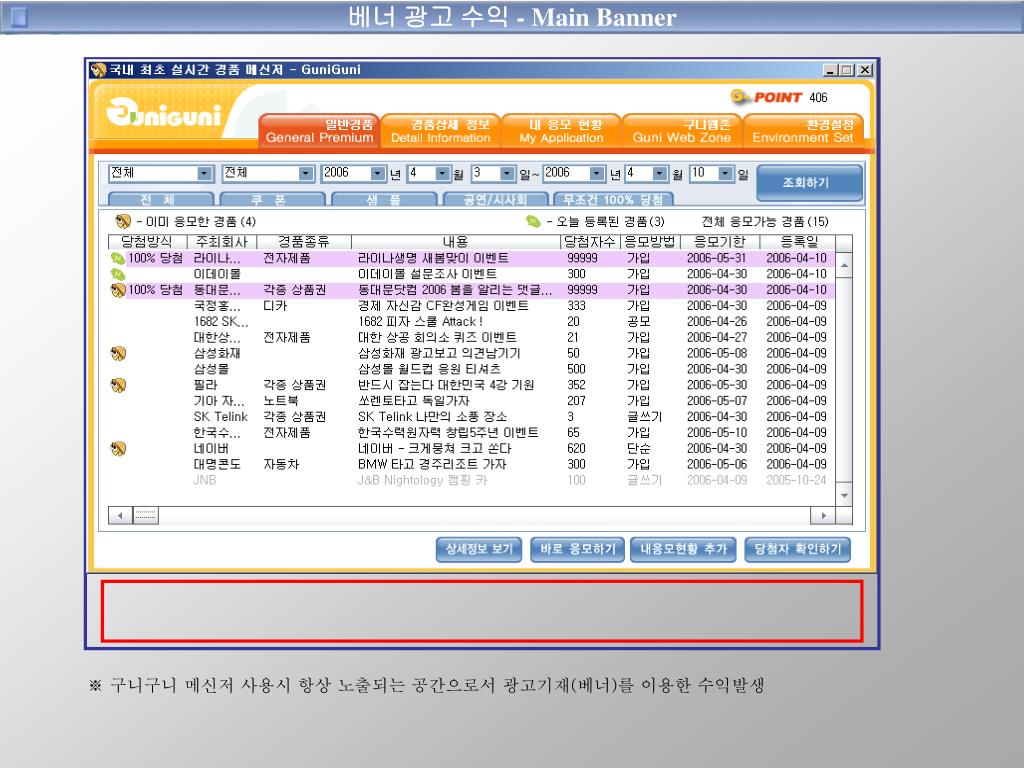
Task: Sort by the 경품종류 column header
Action: click(x=304, y=242)
